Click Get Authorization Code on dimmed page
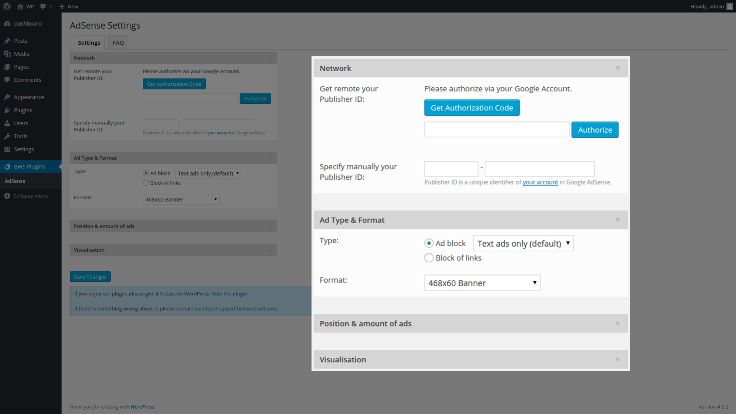Image resolution: width=736 pixels, height=414 pixels. point(174,84)
